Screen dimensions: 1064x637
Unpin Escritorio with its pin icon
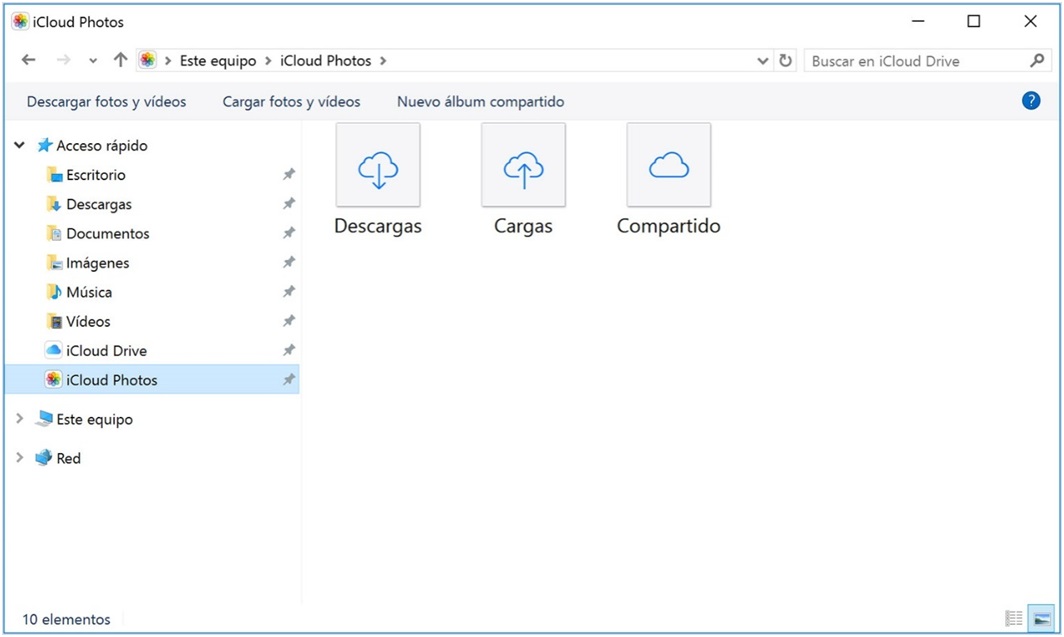[289, 174]
